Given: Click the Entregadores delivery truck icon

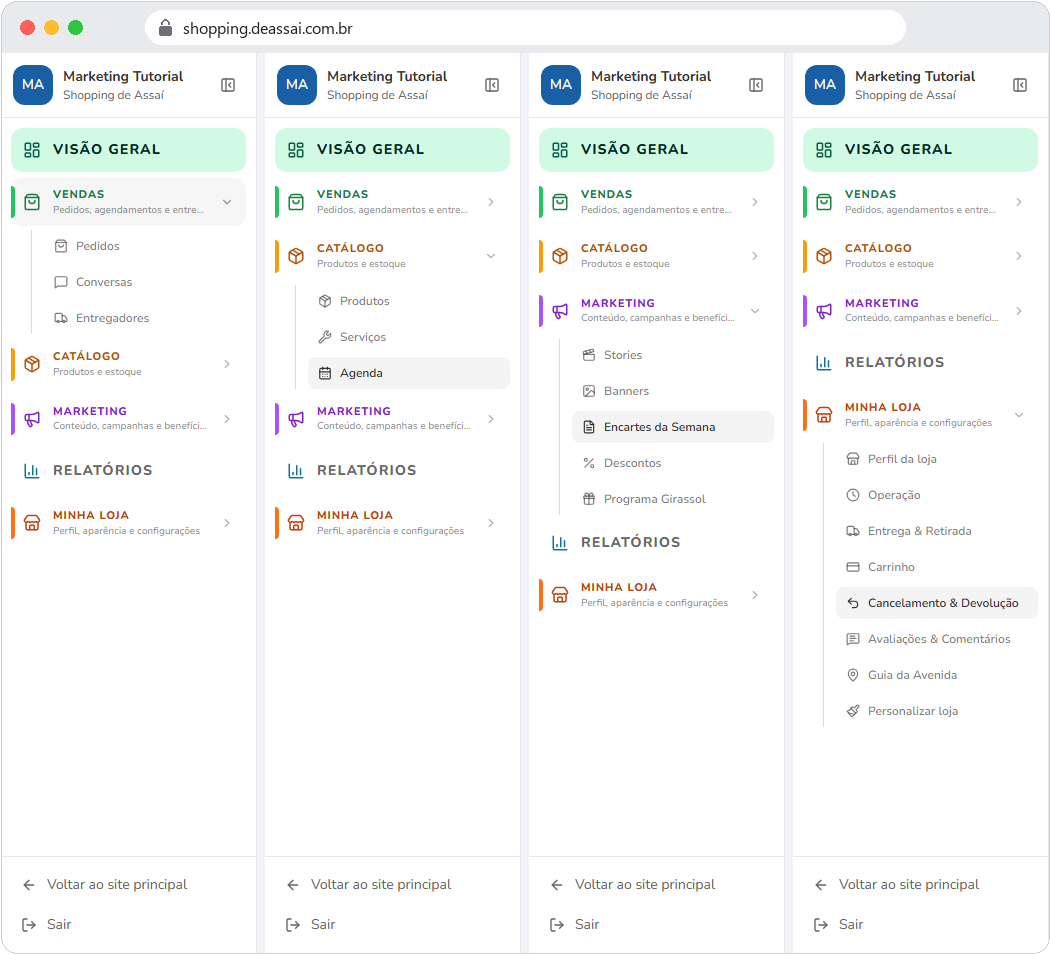Looking at the screenshot, I should [x=61, y=318].
